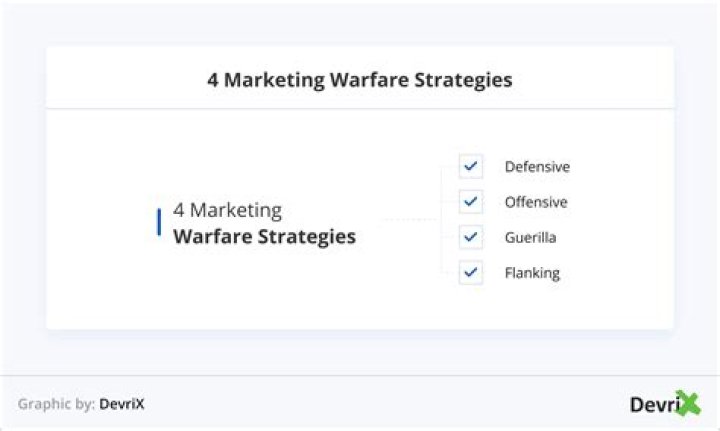Screen dimensions: 720x431
Task: Click the green X icon in the DevriX logo
Action: (687, 403)
